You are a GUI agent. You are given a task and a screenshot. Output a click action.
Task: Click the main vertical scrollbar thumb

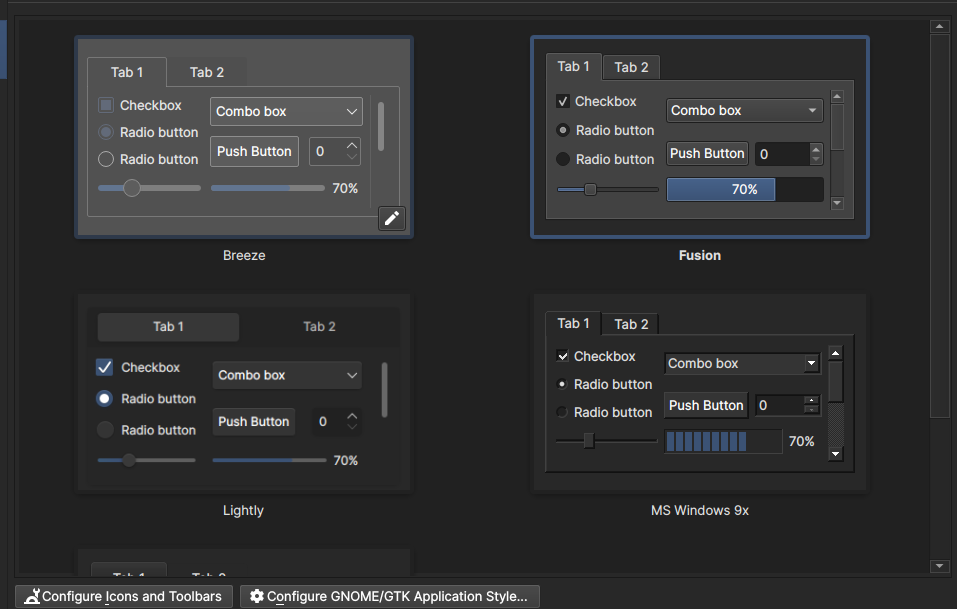coord(940,226)
